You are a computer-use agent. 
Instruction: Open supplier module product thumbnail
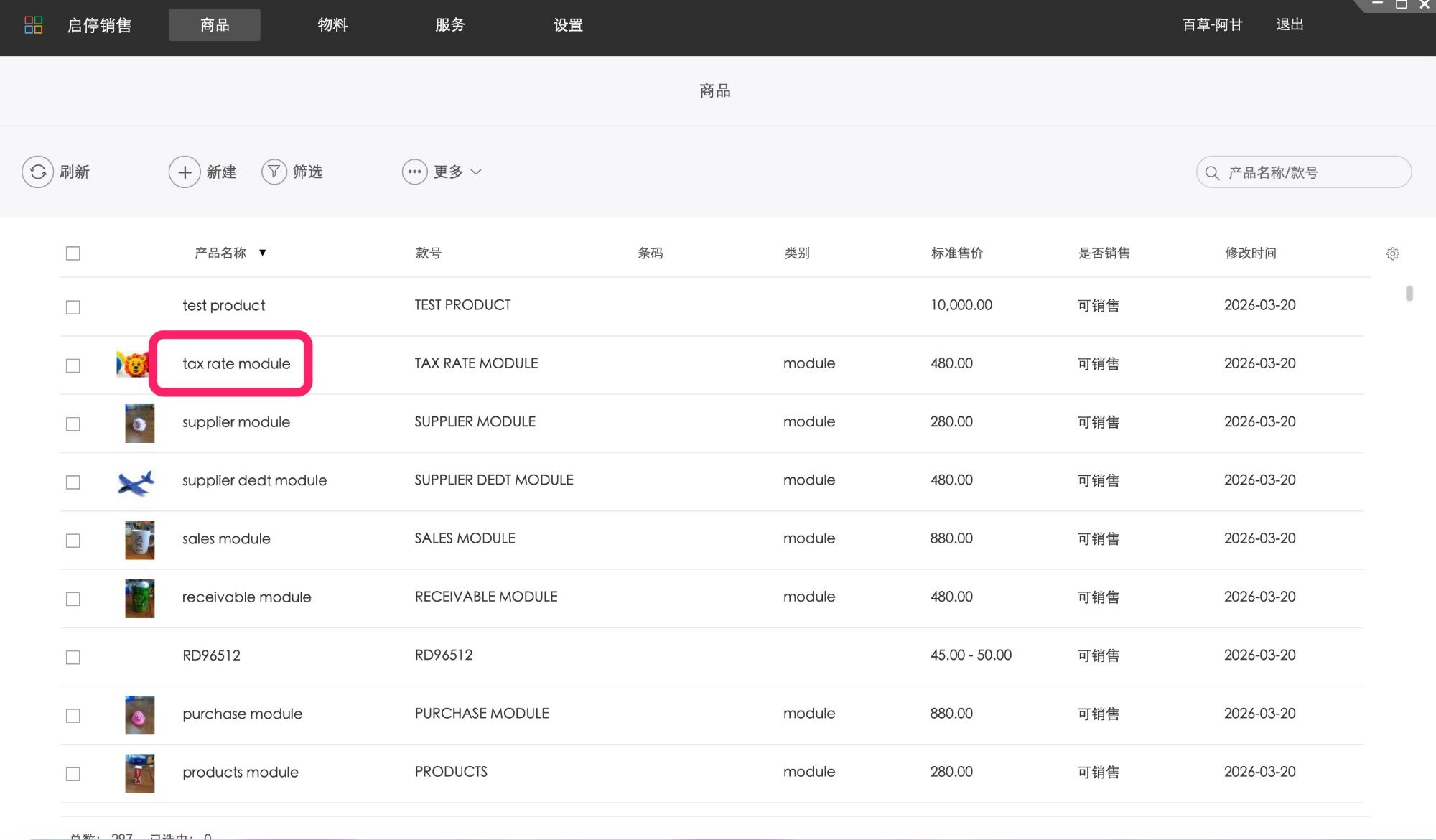[140, 424]
